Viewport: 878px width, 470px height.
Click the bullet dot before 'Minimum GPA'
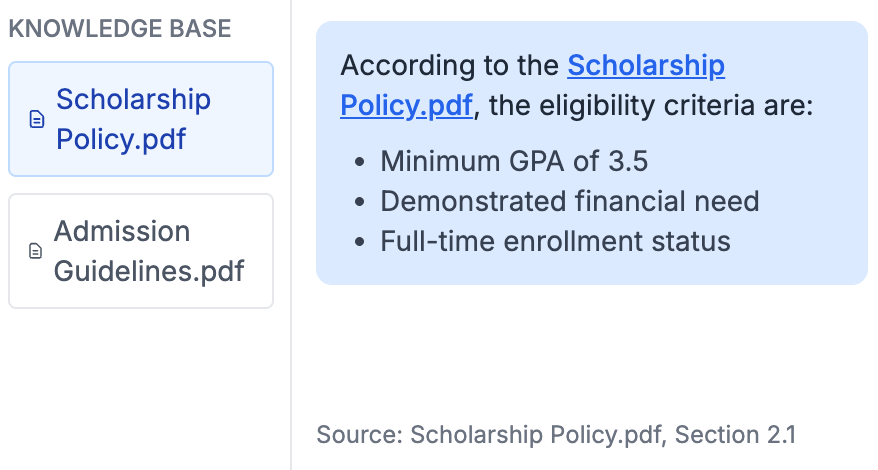click(x=360, y=162)
